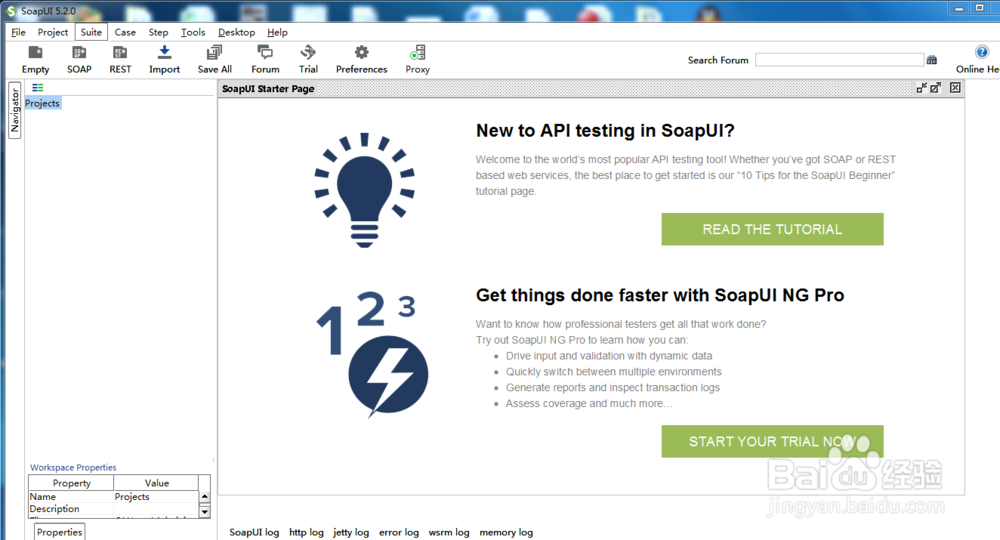
Task: Open the Properties button at bottom left
Action: pos(59,532)
